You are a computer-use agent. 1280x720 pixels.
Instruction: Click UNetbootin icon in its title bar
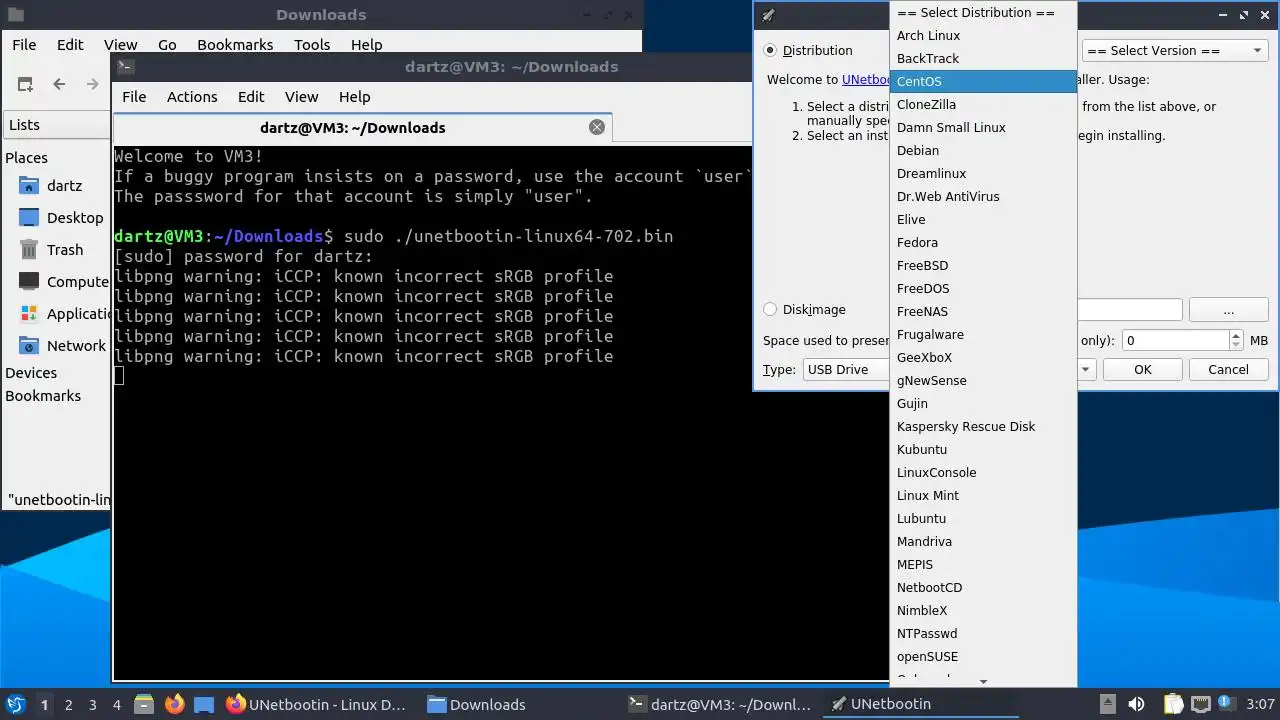point(767,15)
